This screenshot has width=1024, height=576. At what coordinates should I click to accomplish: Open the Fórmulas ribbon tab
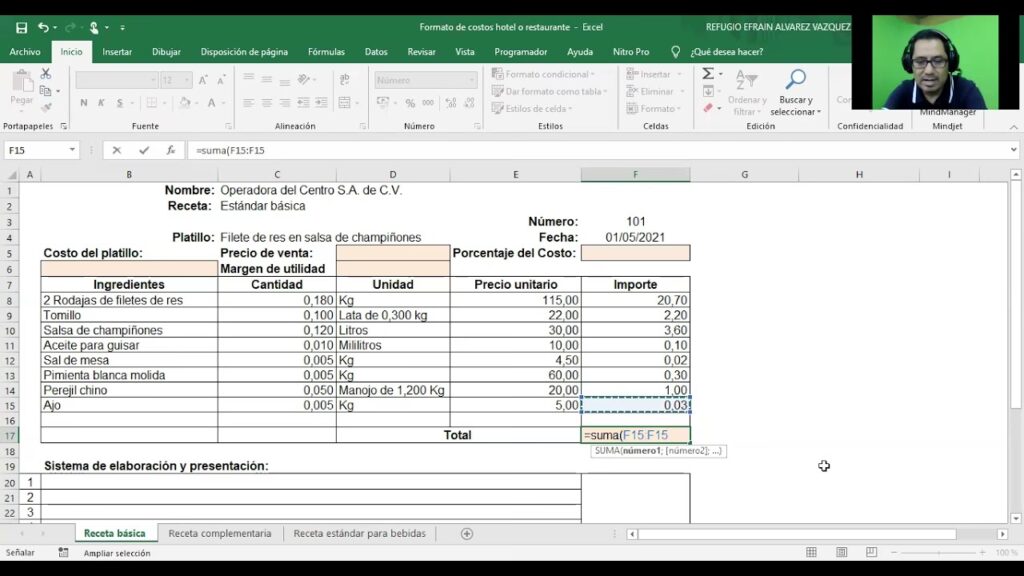pos(326,52)
